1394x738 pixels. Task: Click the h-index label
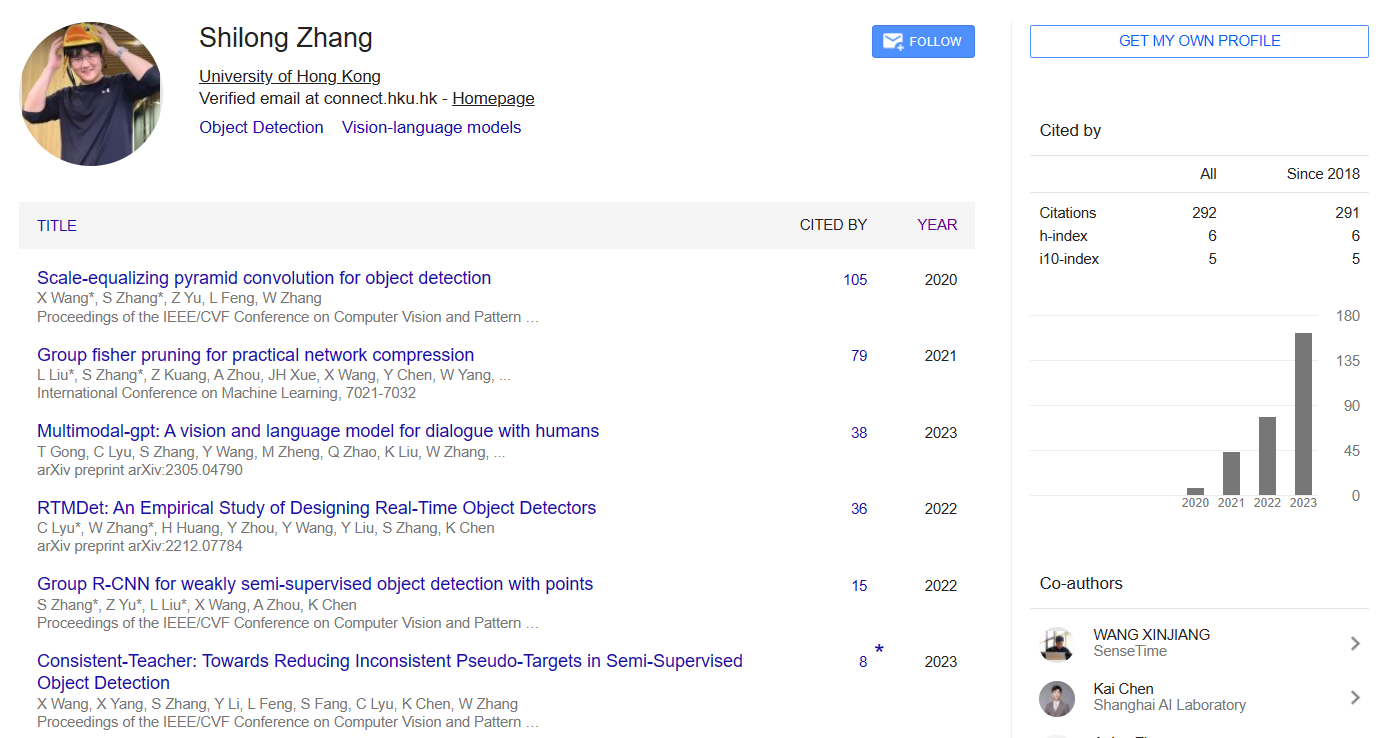click(x=1063, y=236)
